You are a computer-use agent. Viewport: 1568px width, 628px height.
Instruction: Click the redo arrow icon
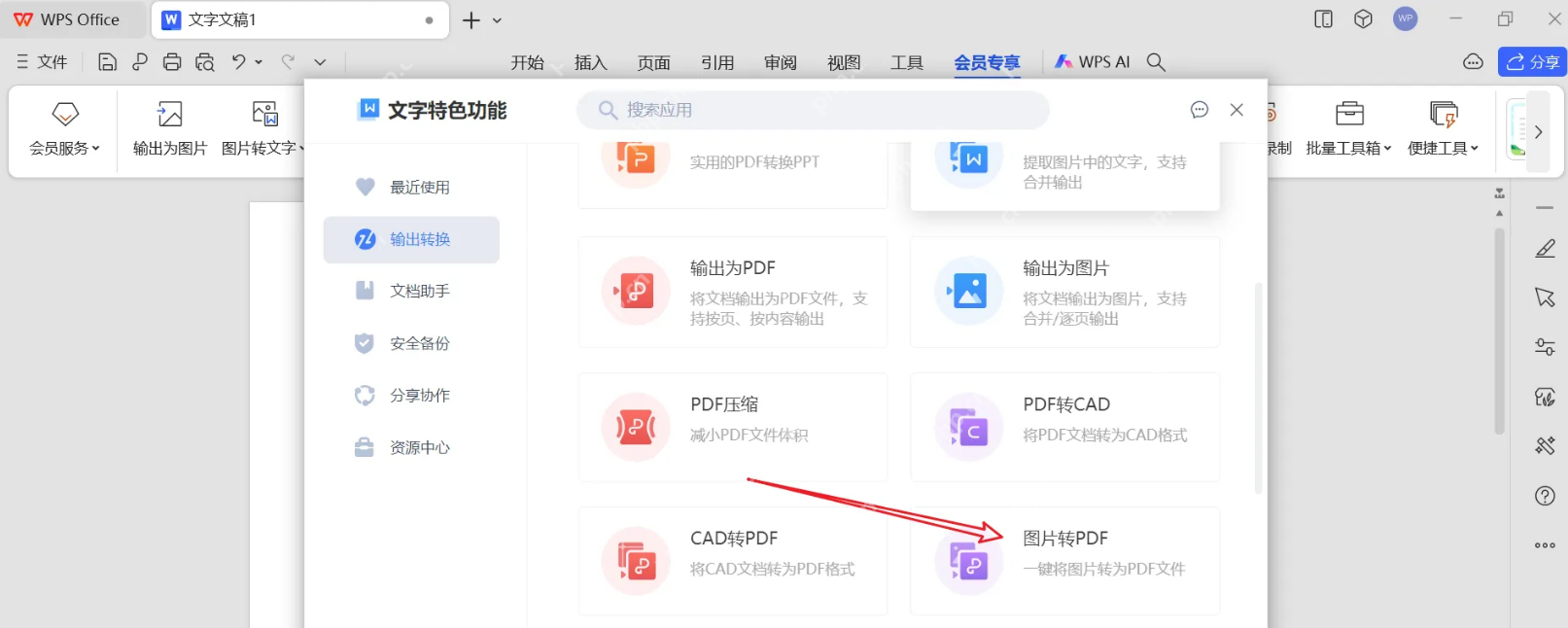288,62
